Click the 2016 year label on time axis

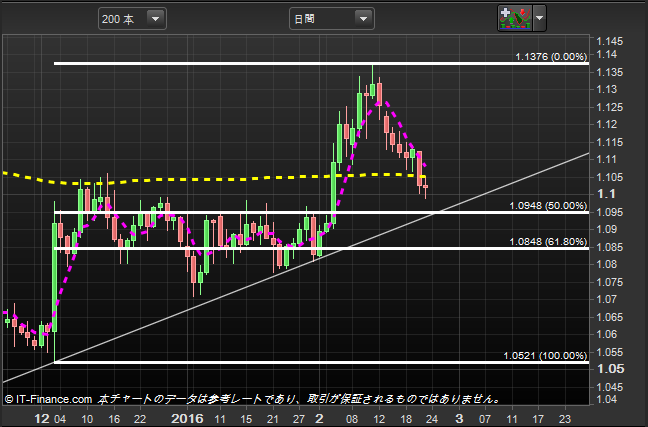[187, 419]
